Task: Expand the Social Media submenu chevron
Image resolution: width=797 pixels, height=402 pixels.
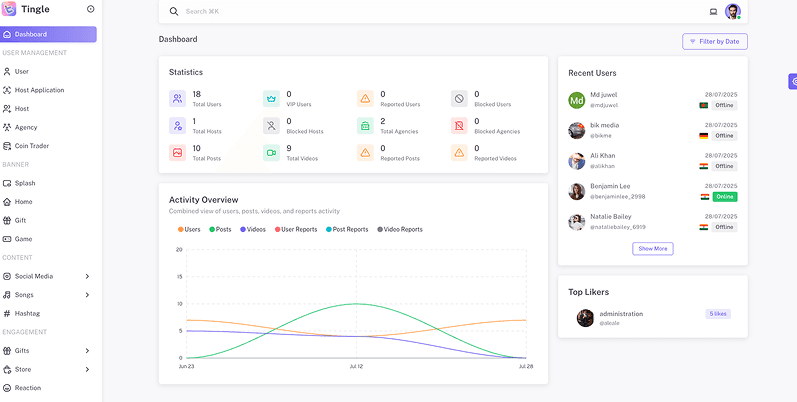Action: [x=87, y=276]
